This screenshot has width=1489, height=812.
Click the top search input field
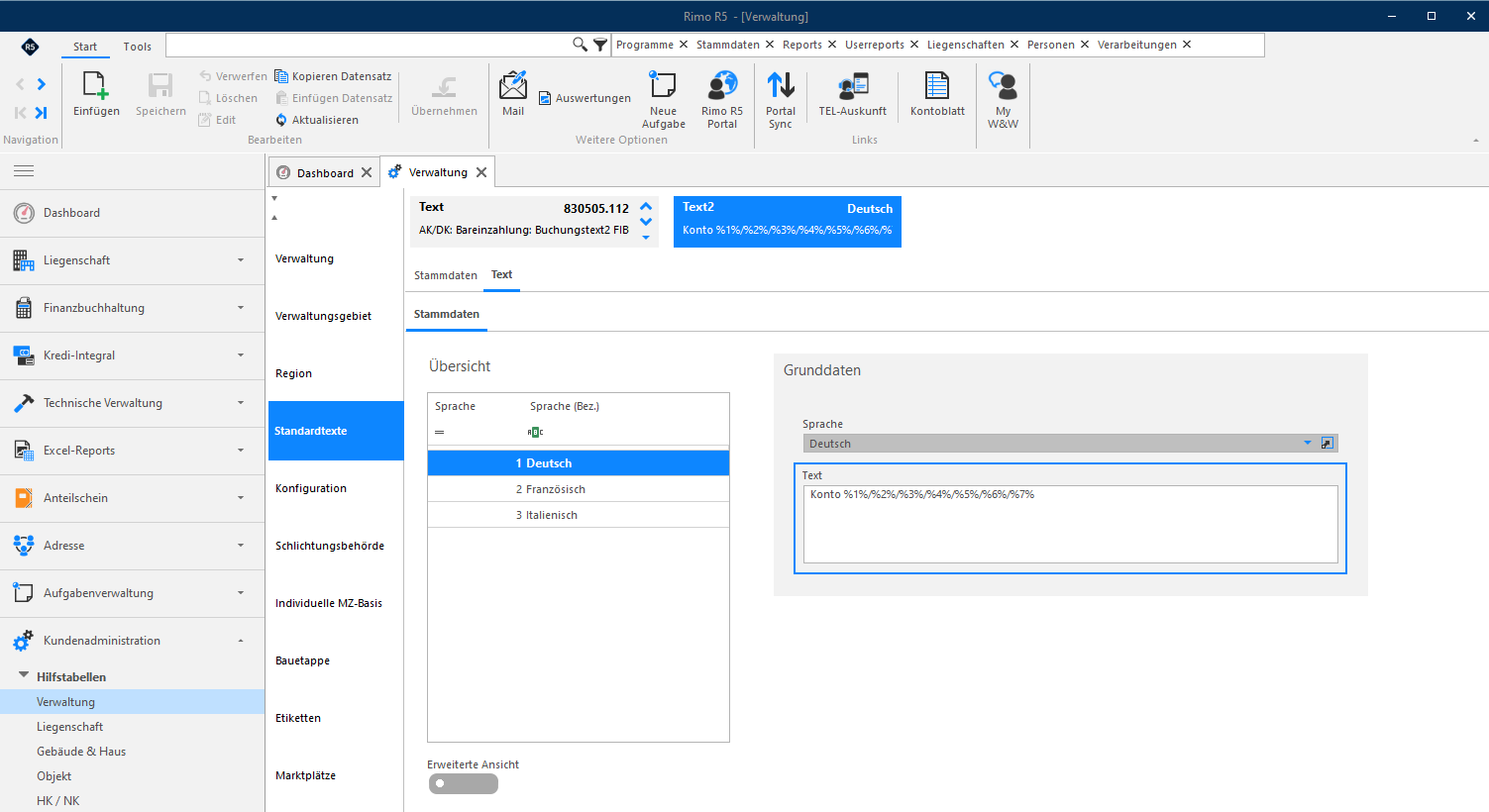[x=369, y=45]
